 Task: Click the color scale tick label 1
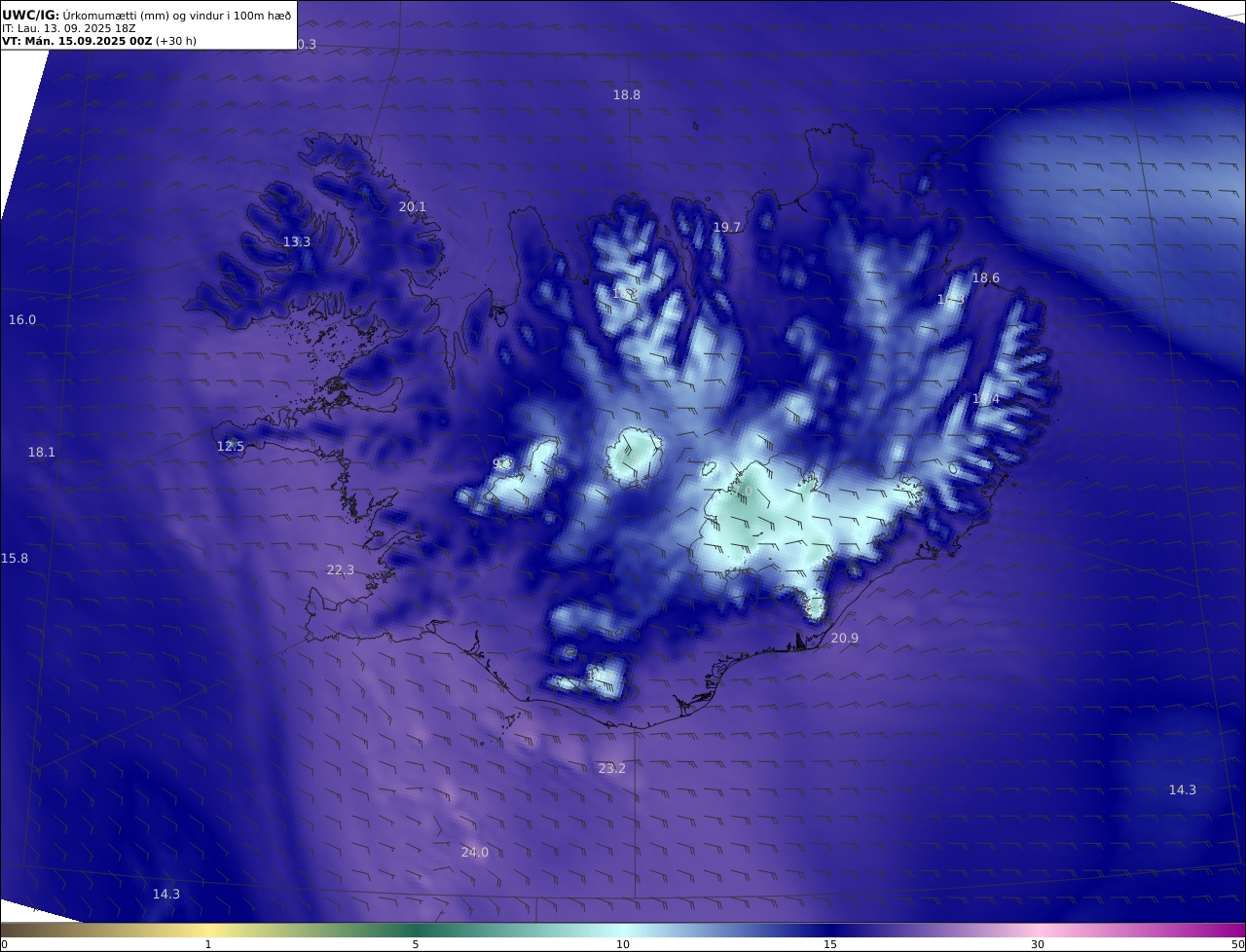pyautogui.click(x=208, y=944)
